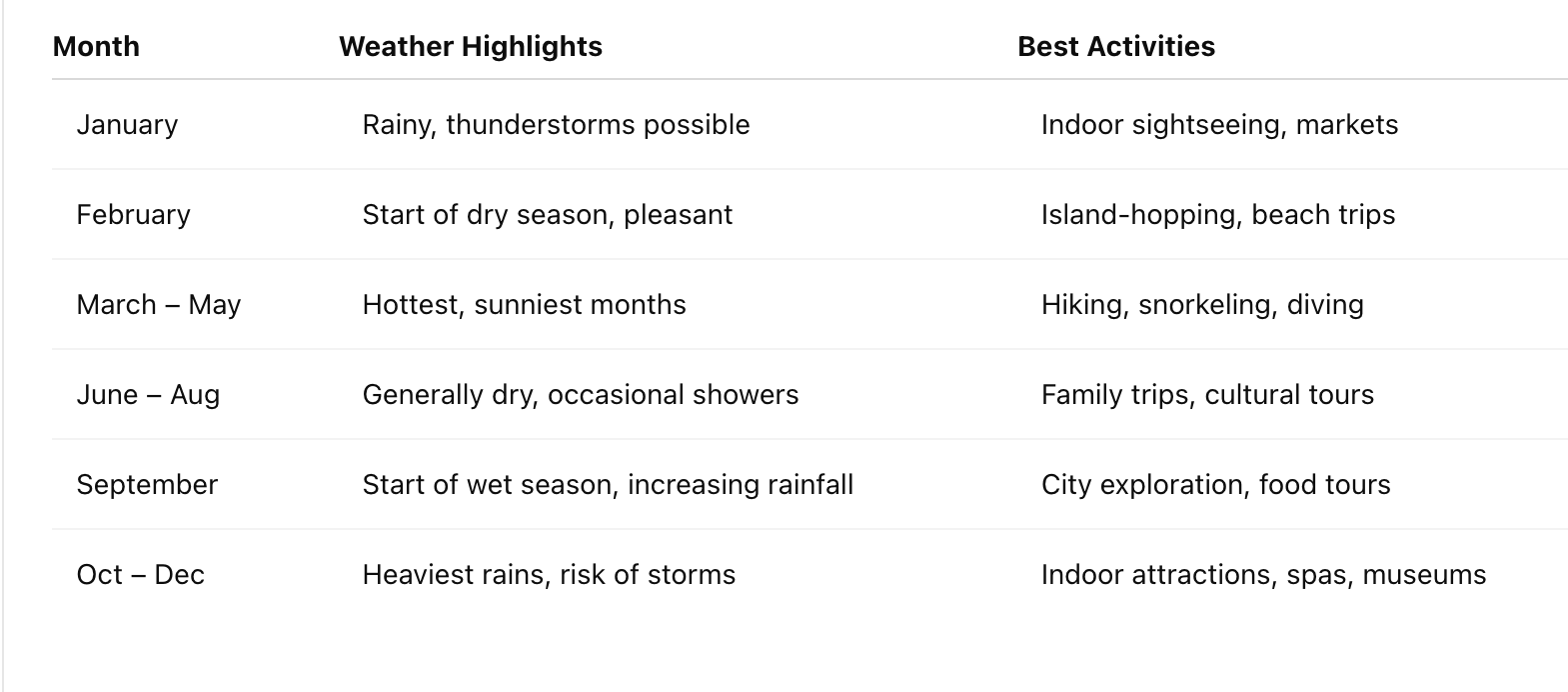Viewport: 1568px width, 692px height.
Task: Click the Best Activities column header
Action: tap(1116, 47)
